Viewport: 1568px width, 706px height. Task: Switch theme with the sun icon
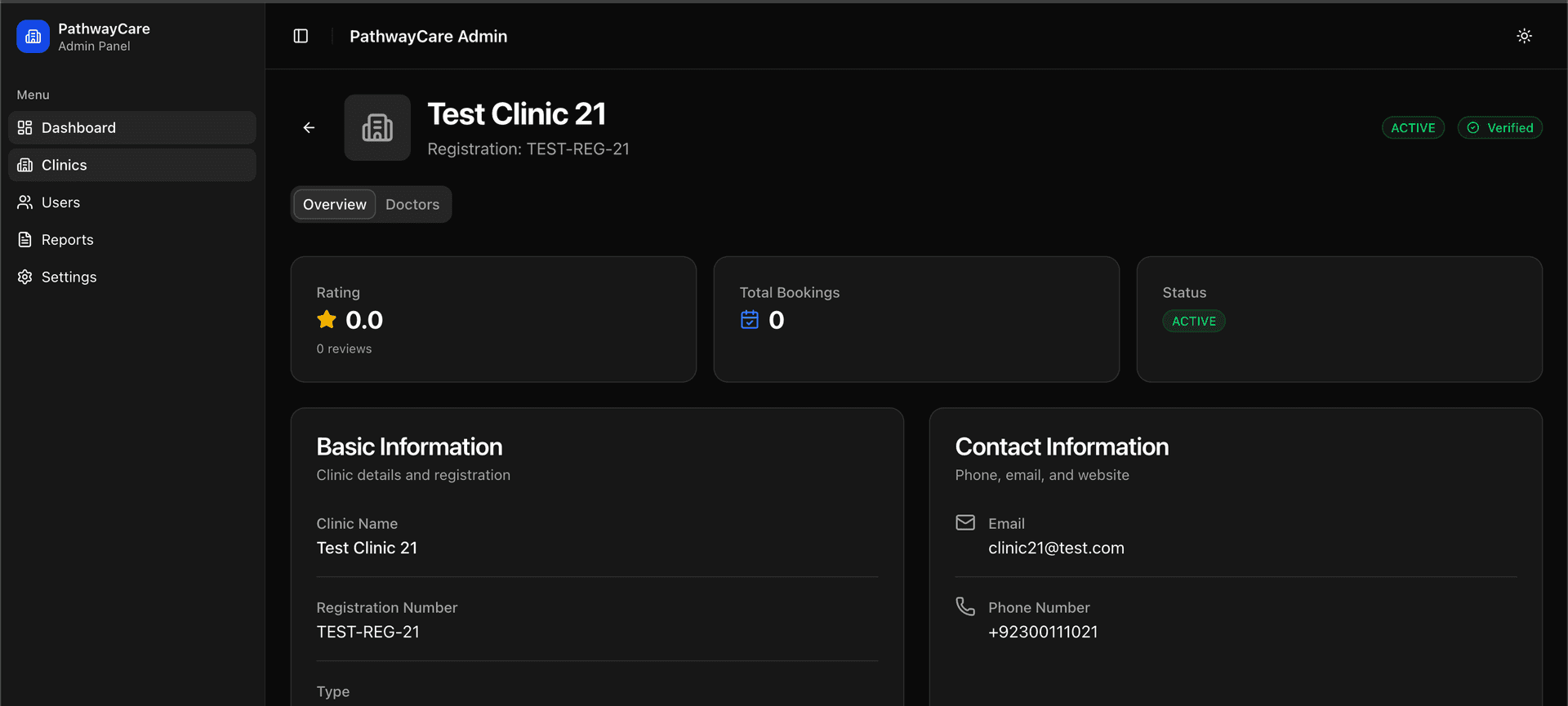pyautogui.click(x=1524, y=36)
